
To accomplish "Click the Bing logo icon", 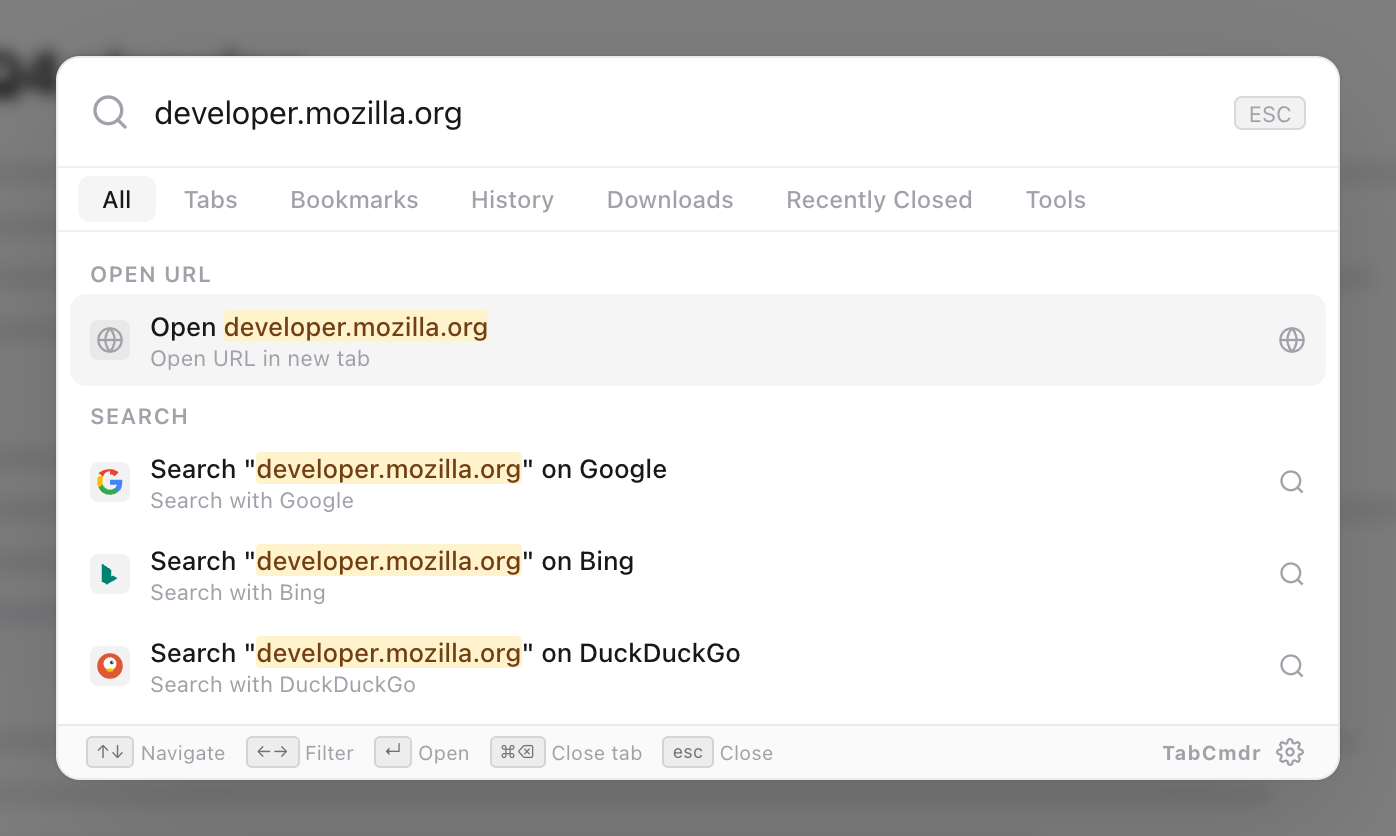I will pos(110,574).
